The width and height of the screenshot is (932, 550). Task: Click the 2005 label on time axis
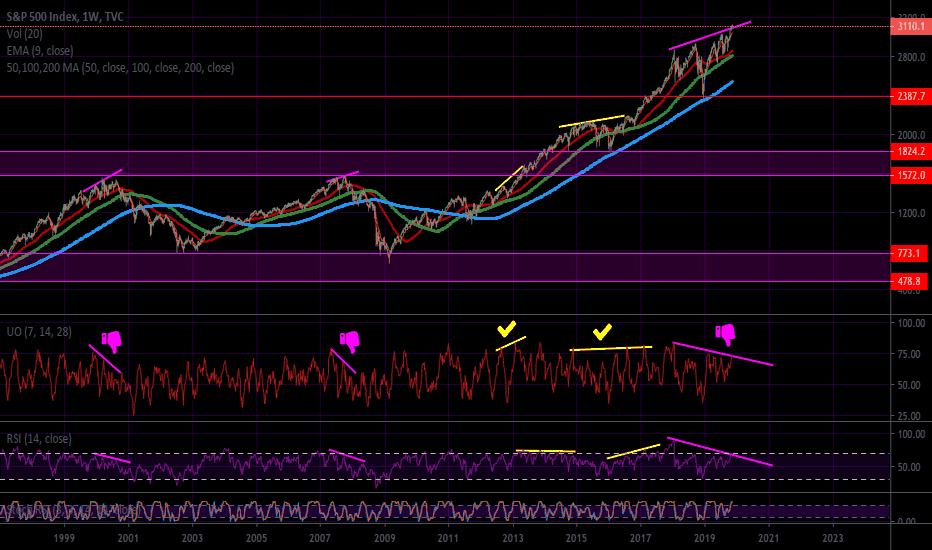coord(256,538)
